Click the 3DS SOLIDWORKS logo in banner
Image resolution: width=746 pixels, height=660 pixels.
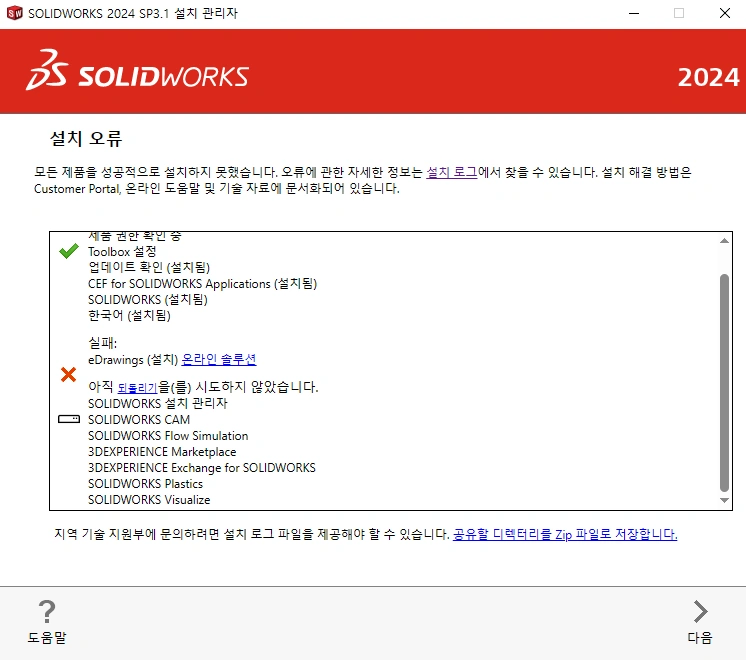click(x=137, y=70)
